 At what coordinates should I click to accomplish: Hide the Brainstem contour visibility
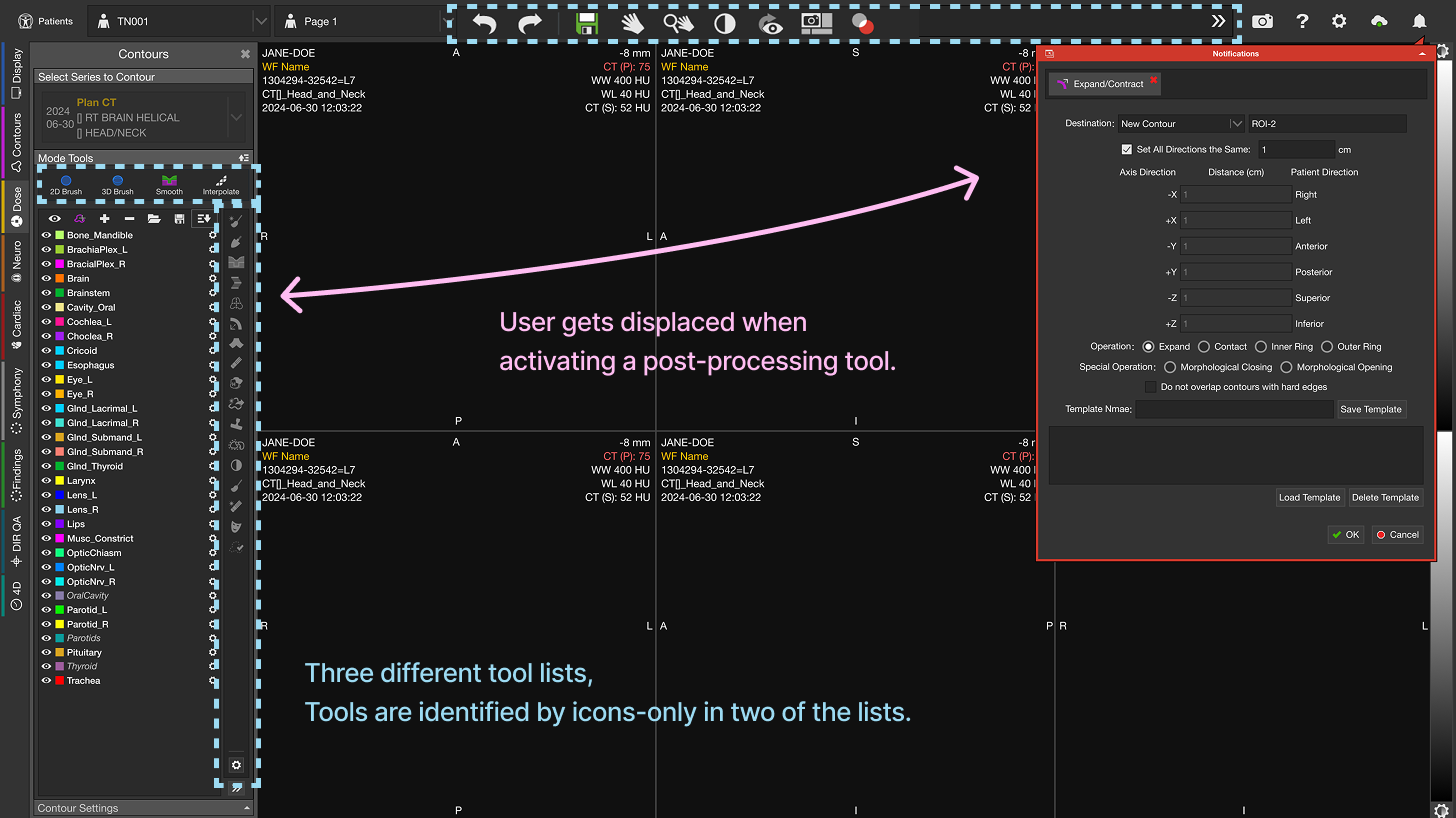[x=46, y=293]
